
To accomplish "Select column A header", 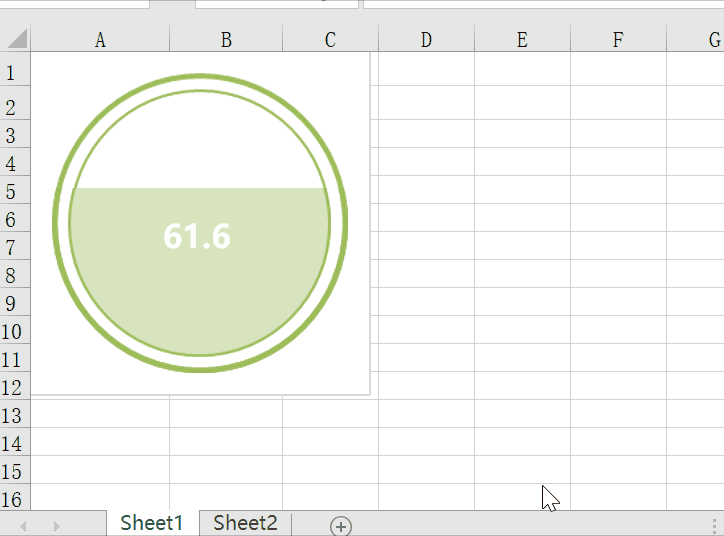I will click(100, 40).
